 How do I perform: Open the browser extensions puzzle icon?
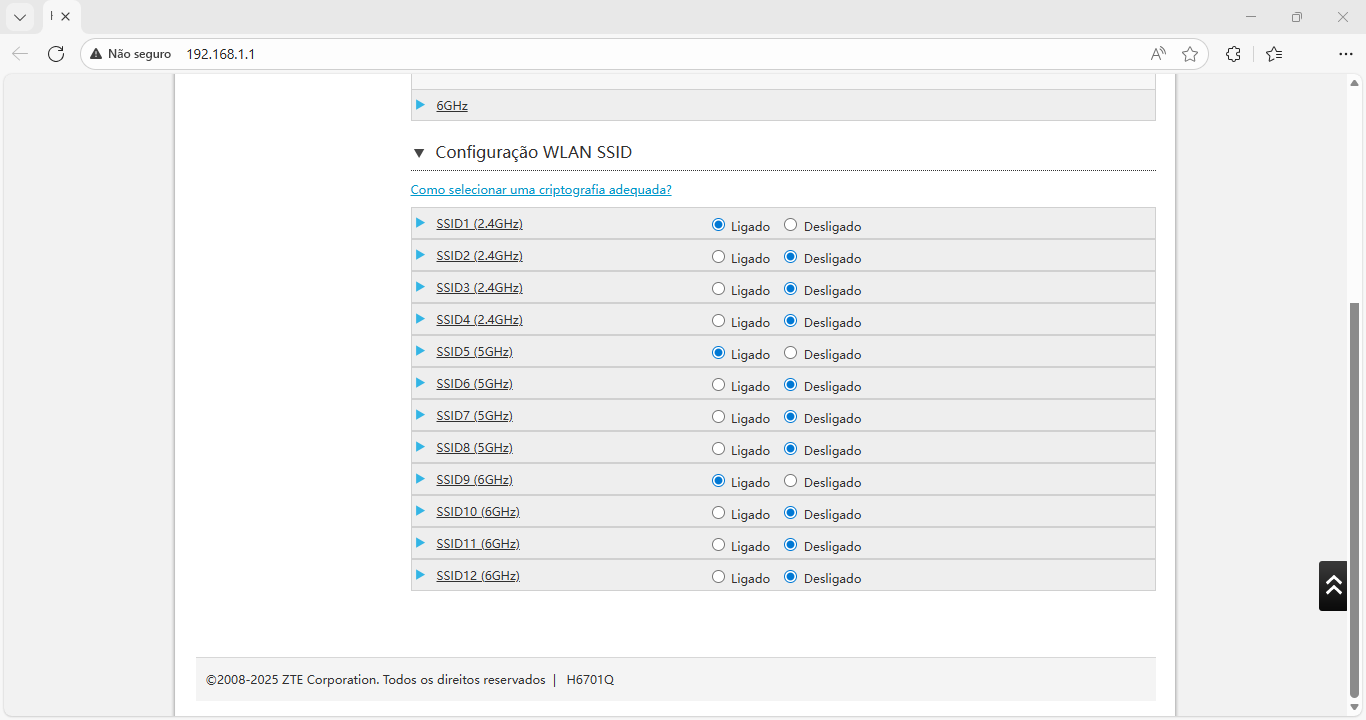tap(1233, 54)
